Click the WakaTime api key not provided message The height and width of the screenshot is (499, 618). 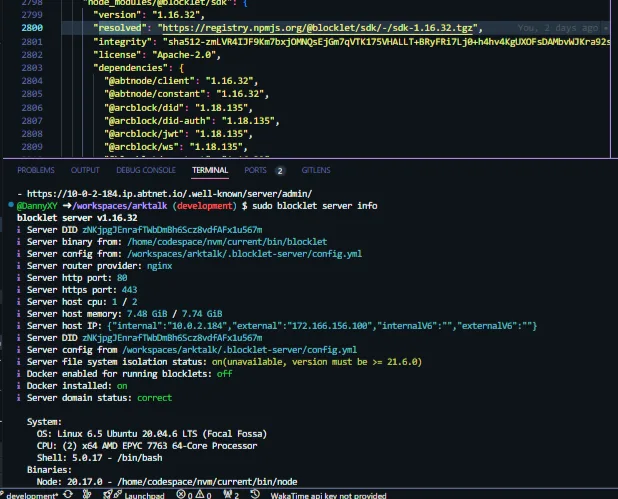tap(328, 495)
